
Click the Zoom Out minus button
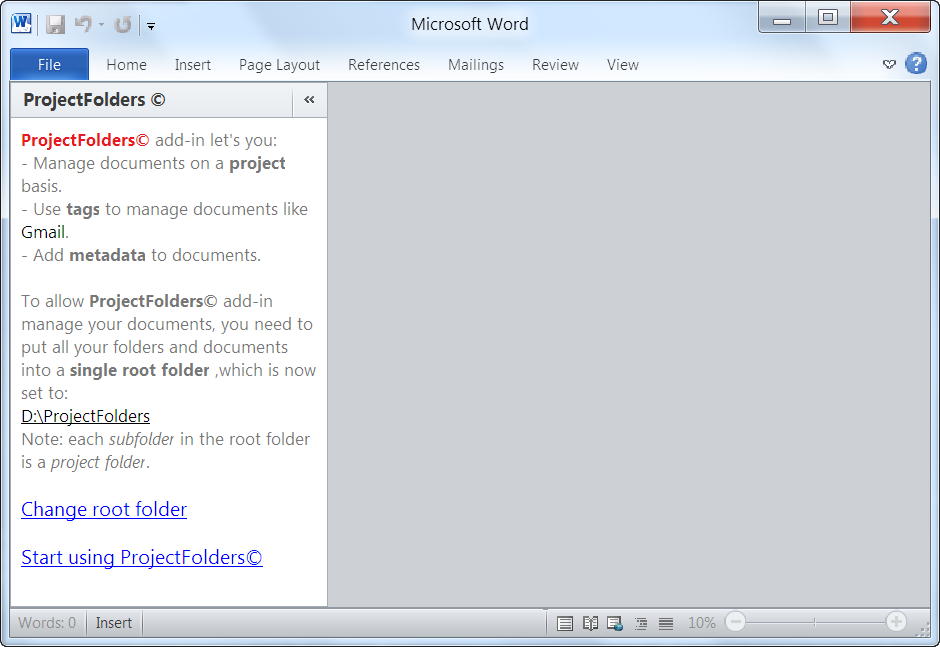pos(736,622)
